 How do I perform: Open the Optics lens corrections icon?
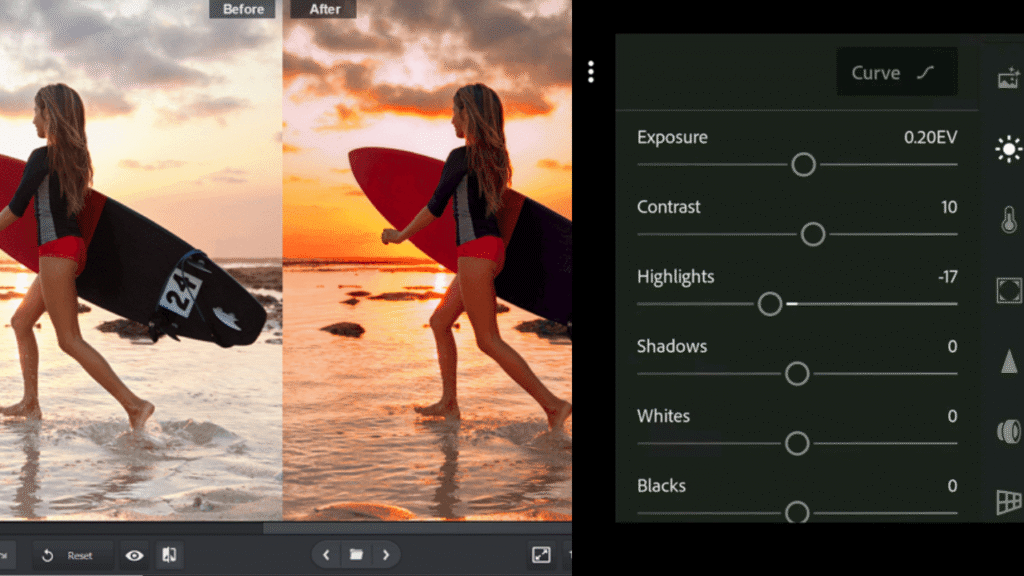(x=1010, y=433)
